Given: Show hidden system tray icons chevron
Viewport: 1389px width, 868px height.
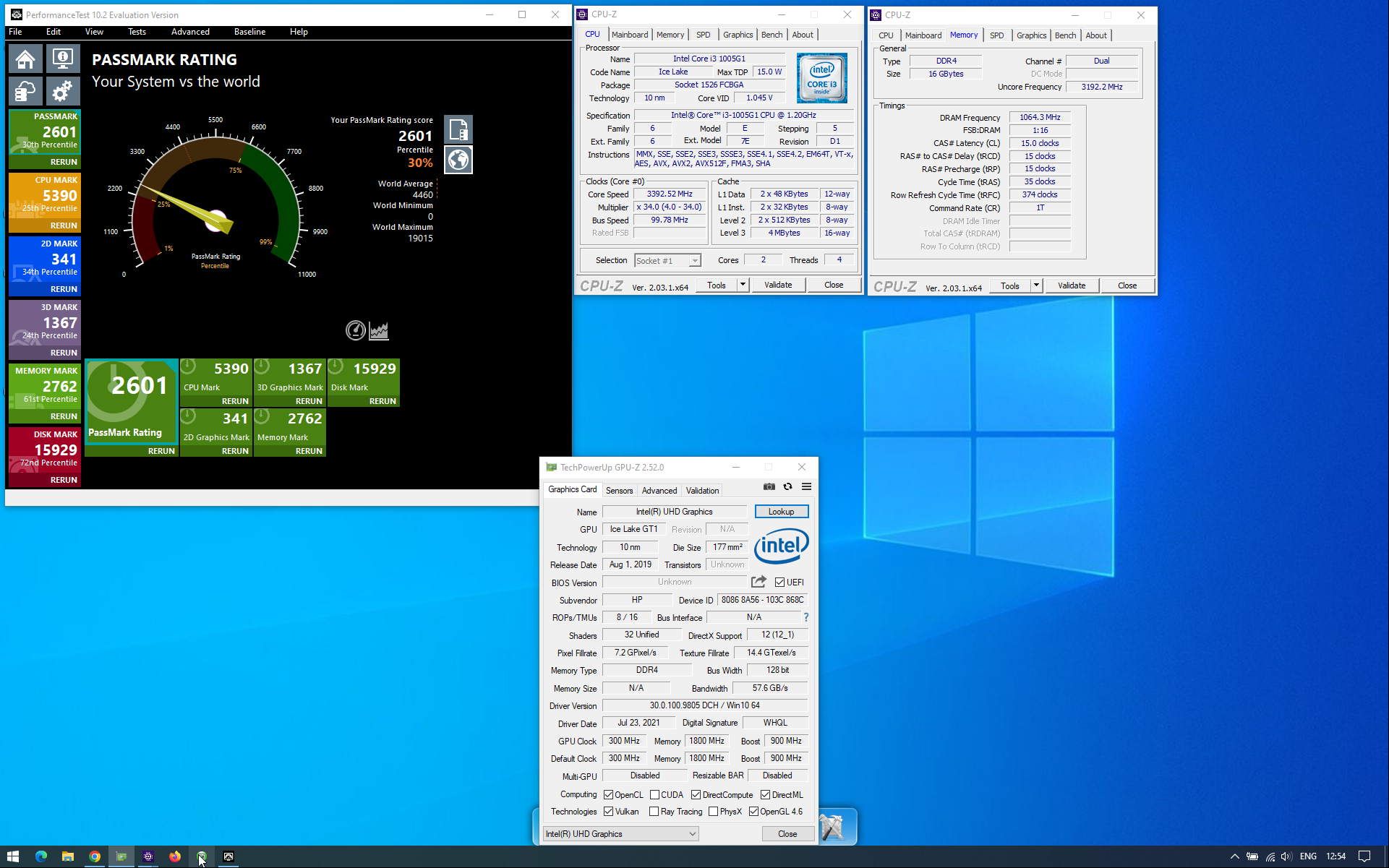Looking at the screenshot, I should pos(1234,856).
